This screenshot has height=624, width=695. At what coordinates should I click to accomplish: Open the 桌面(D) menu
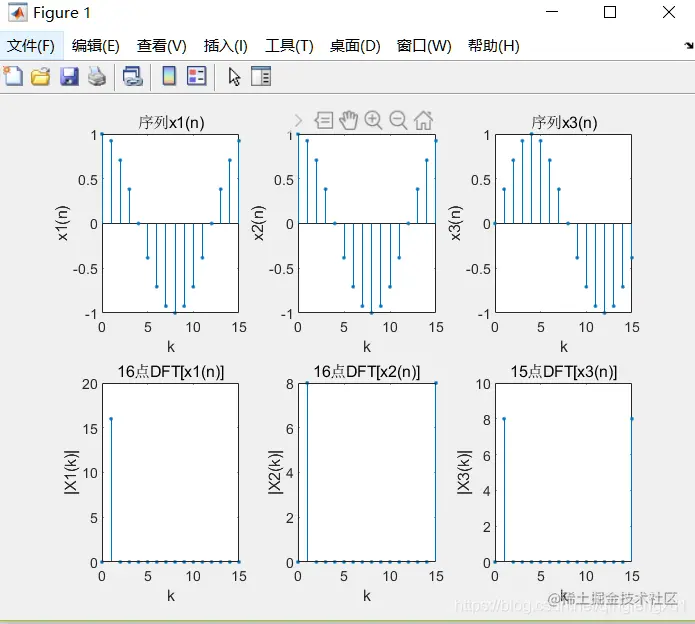[x=355, y=46]
